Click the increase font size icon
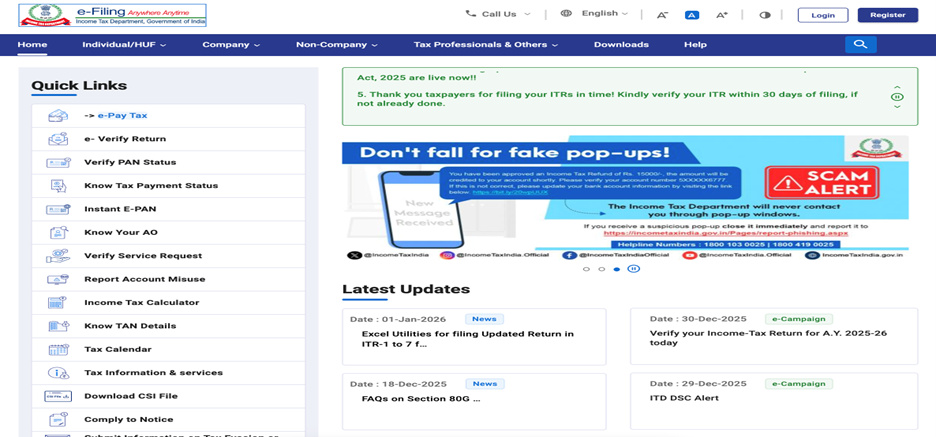The width and height of the screenshot is (936, 437). pos(721,15)
